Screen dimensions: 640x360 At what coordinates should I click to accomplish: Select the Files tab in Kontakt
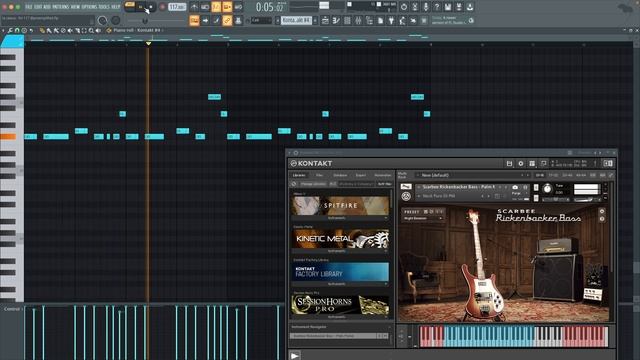coord(319,175)
